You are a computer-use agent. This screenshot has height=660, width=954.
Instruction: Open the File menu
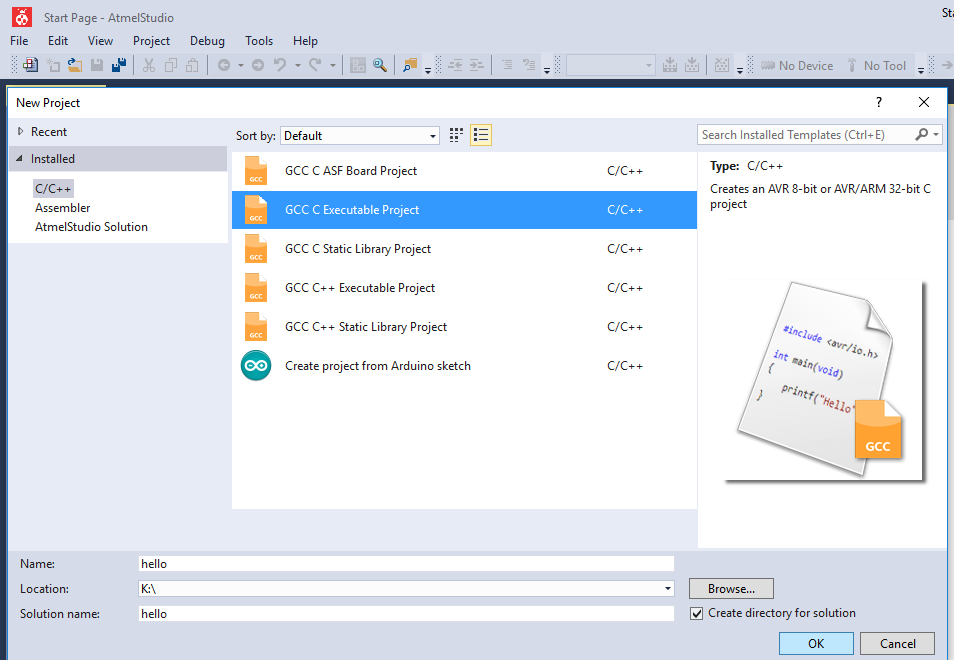pyautogui.click(x=19, y=41)
